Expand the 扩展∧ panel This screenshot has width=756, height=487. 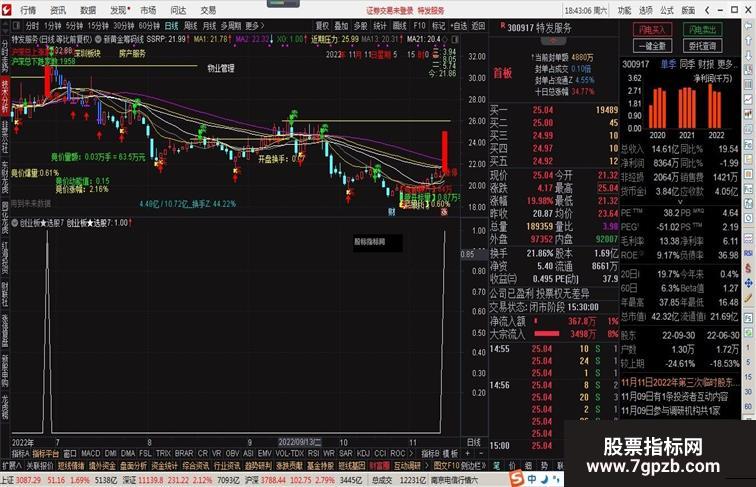[12, 466]
